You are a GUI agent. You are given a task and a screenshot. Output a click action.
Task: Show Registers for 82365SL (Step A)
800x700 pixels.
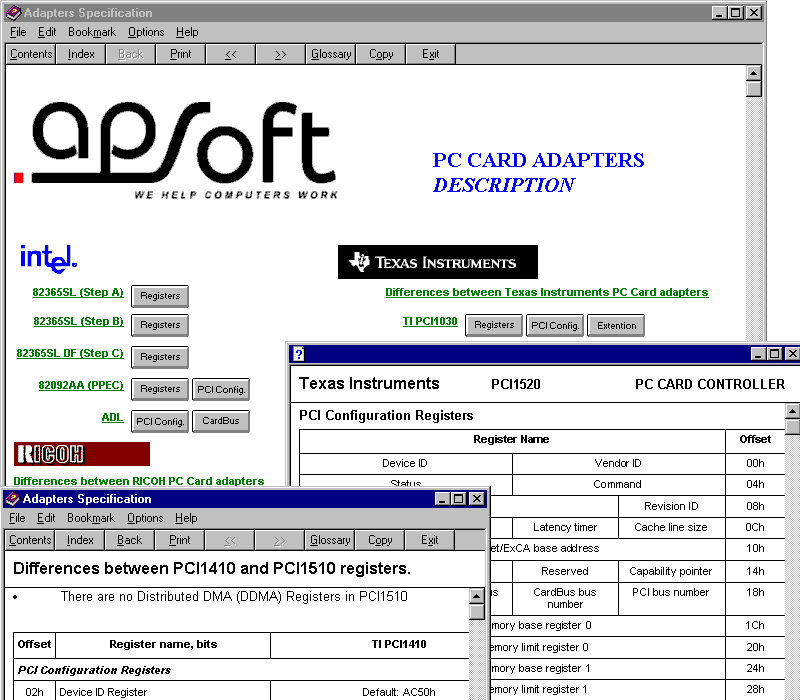[x=160, y=296]
